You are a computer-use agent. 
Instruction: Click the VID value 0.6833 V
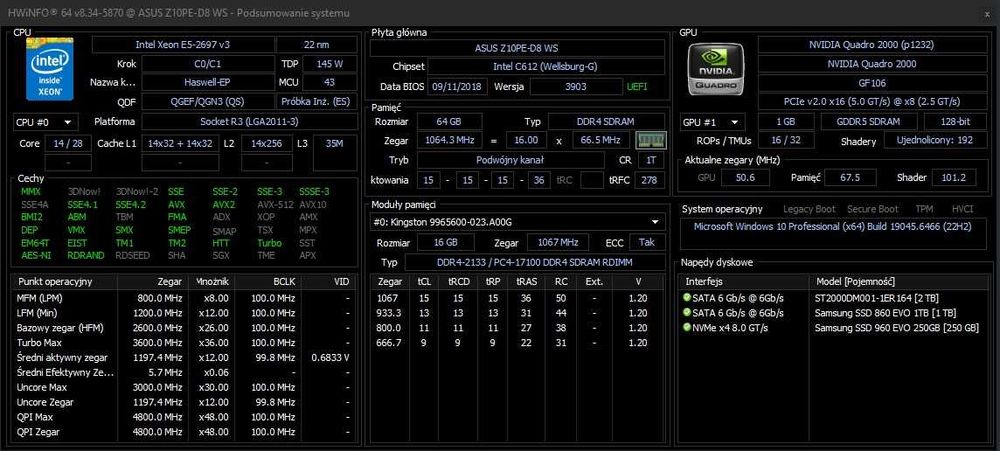(330, 357)
